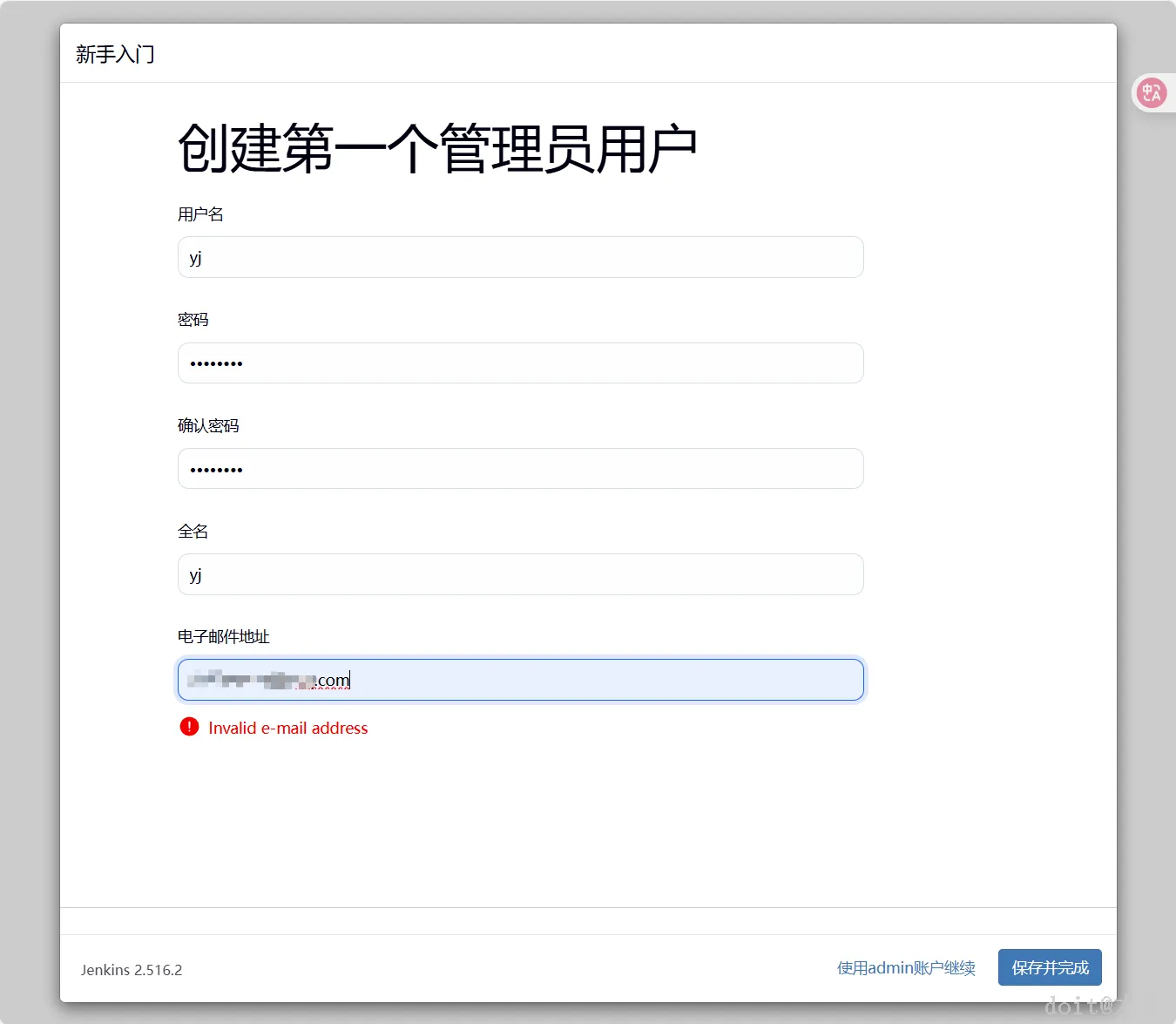
Task: Click the 电子邮件地址 email input
Action: [x=520, y=680]
